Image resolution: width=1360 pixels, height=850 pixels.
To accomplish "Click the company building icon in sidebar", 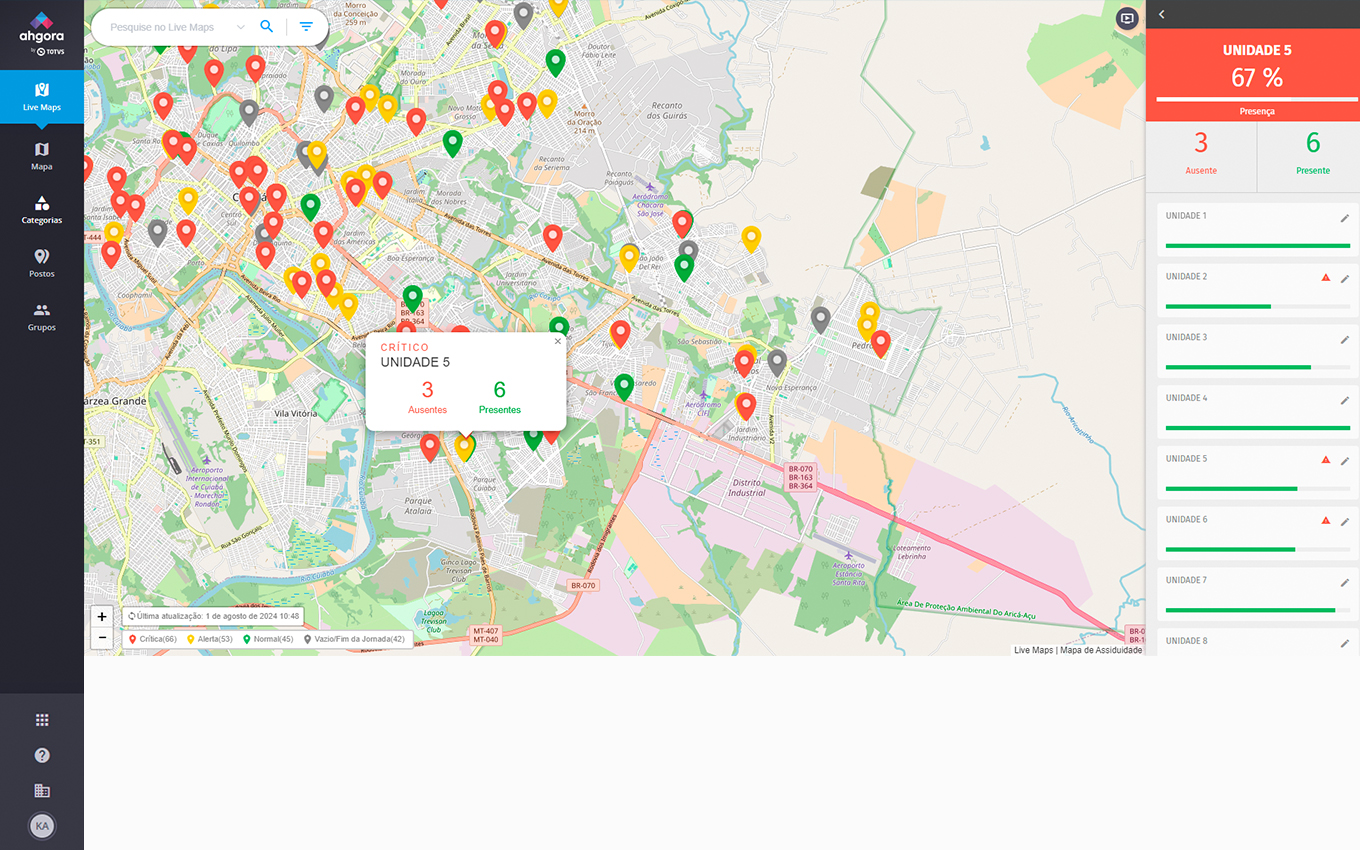I will pos(42,791).
